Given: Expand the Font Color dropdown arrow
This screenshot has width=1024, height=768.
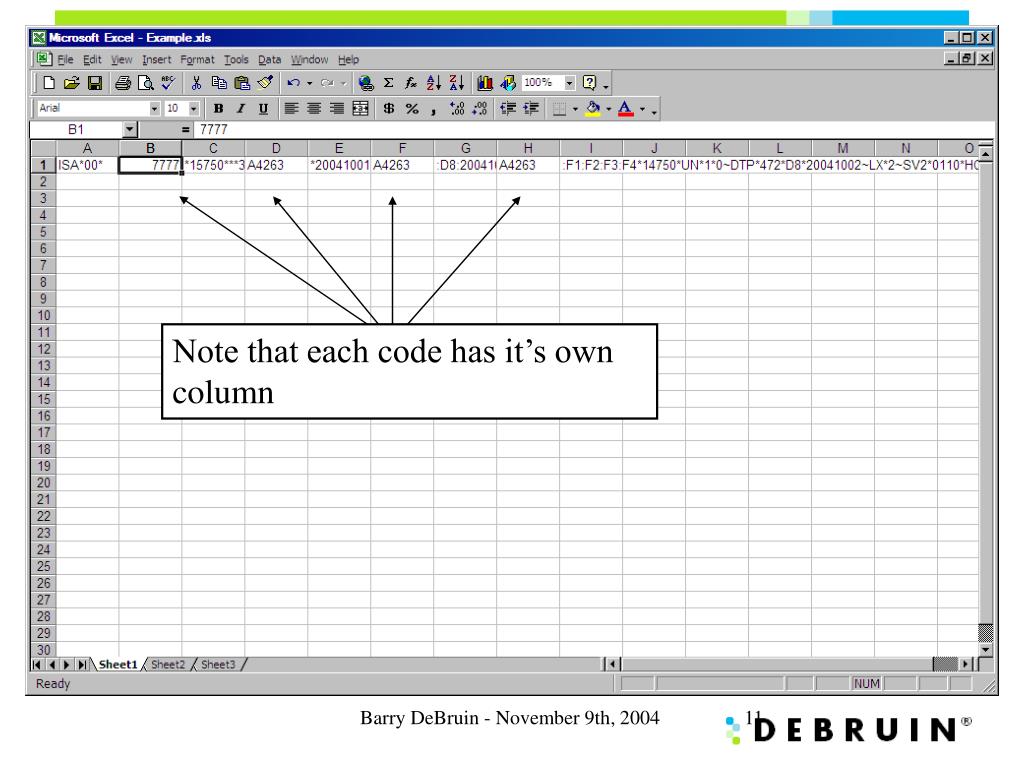Looking at the screenshot, I should coord(643,108).
